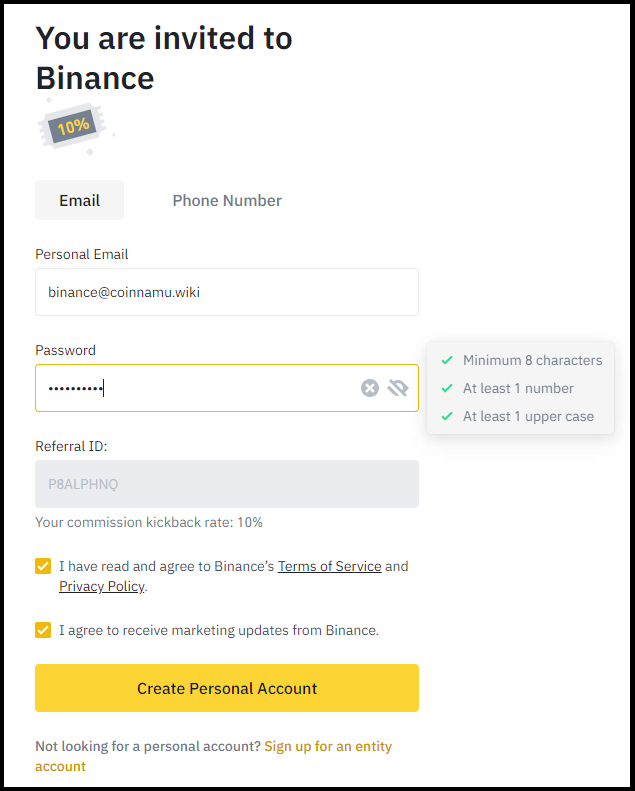The image size is (635, 791).
Task: Click the Referral ID field
Action: [x=227, y=484]
